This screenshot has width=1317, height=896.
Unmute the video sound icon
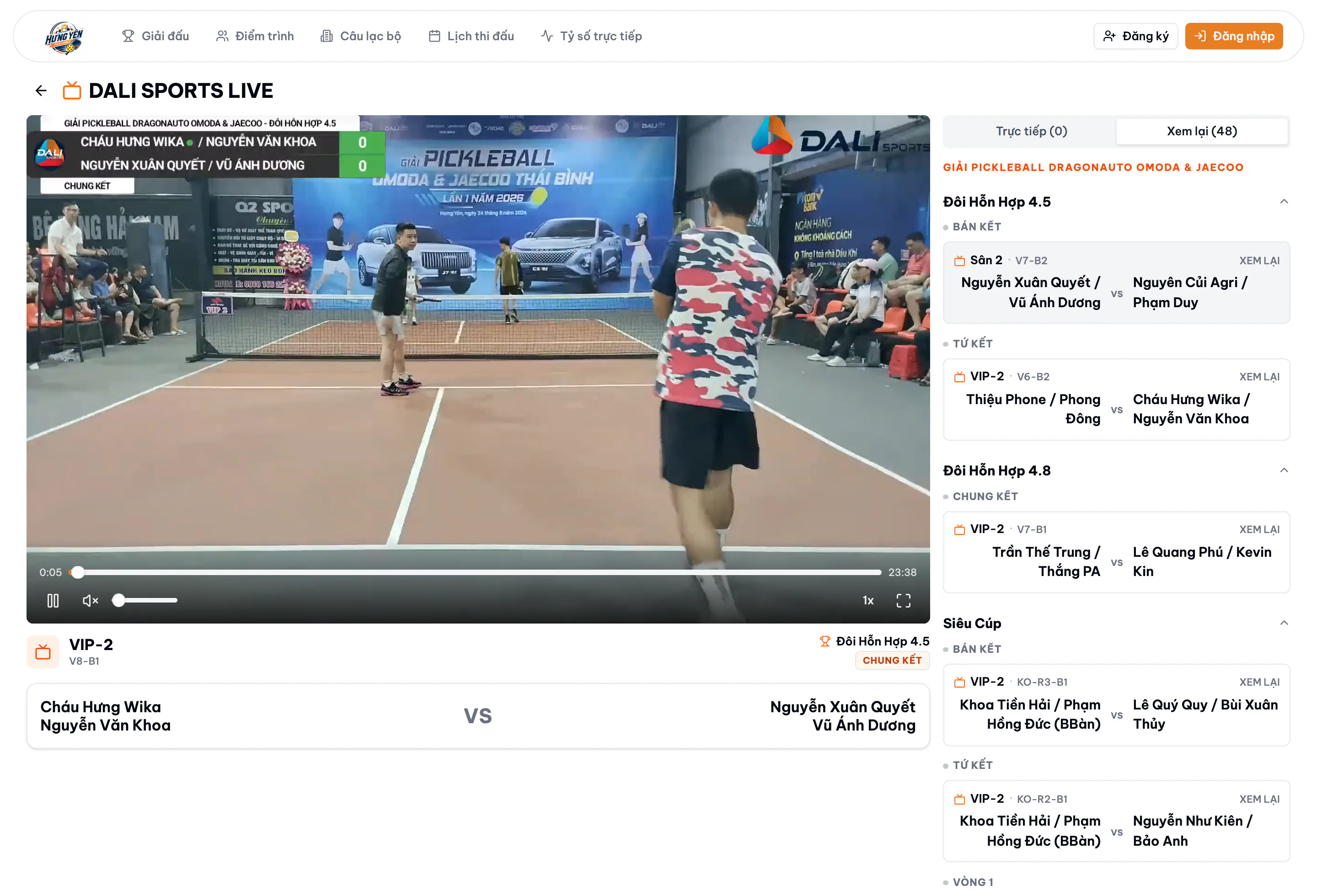tap(90, 601)
